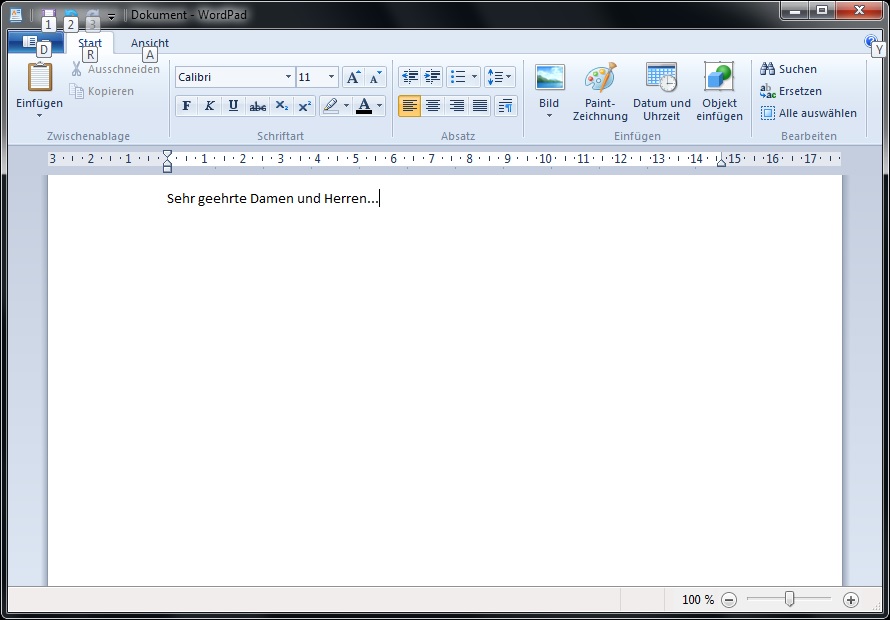The height and width of the screenshot is (620, 890).
Task: Toggle italic formatting (K button)
Action: point(209,106)
